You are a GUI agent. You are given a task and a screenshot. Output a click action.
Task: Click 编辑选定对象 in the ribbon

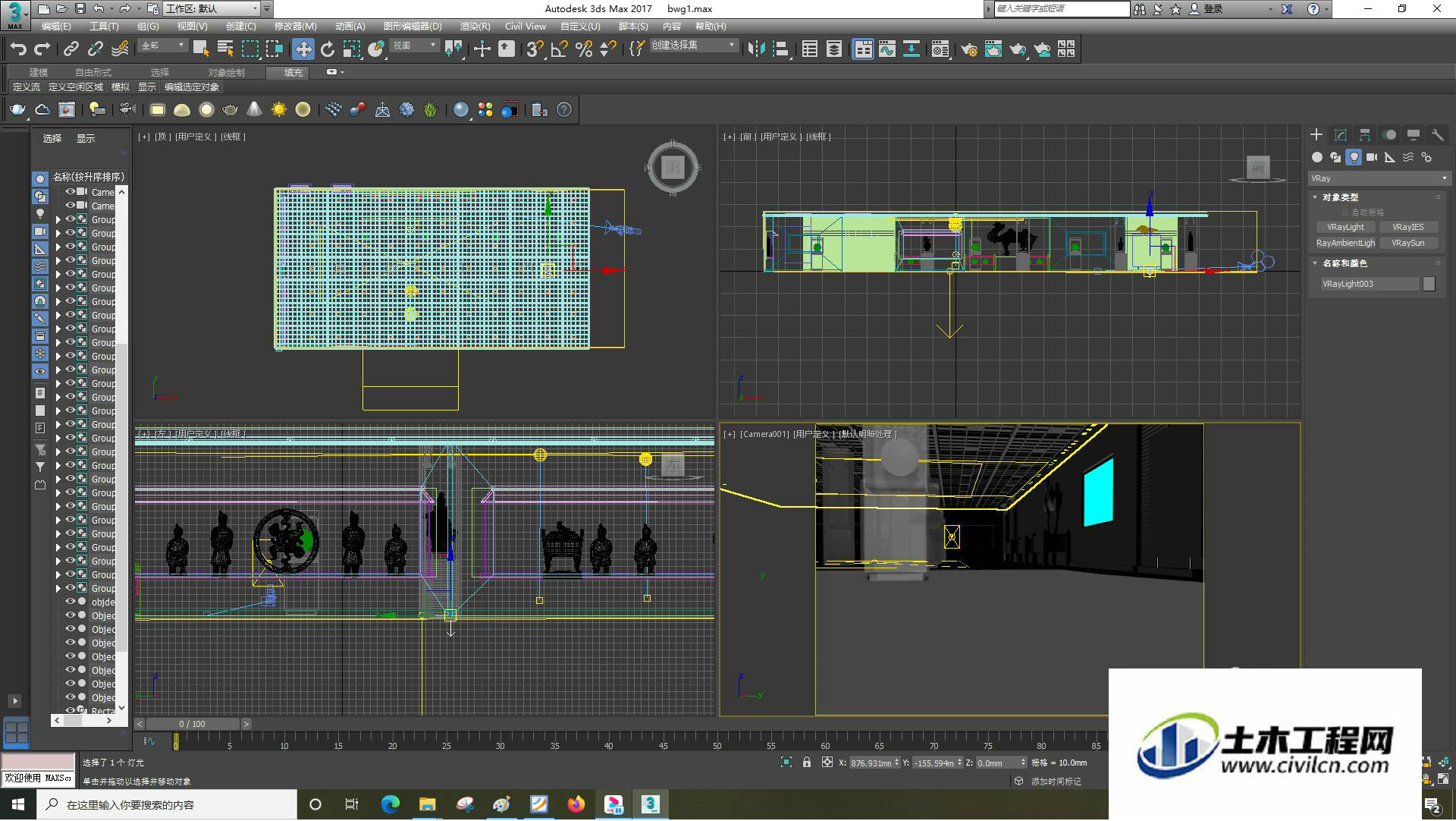pos(192,87)
